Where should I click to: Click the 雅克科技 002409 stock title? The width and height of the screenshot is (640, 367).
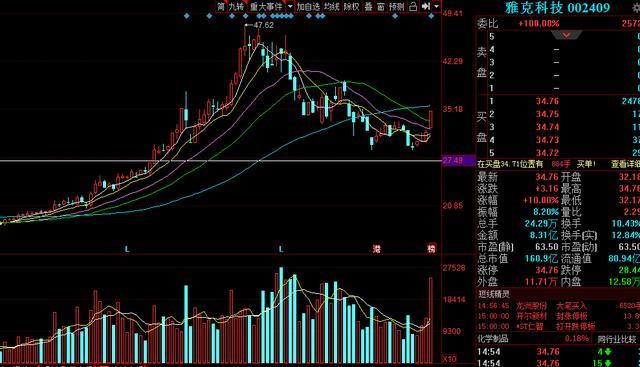(558, 7)
